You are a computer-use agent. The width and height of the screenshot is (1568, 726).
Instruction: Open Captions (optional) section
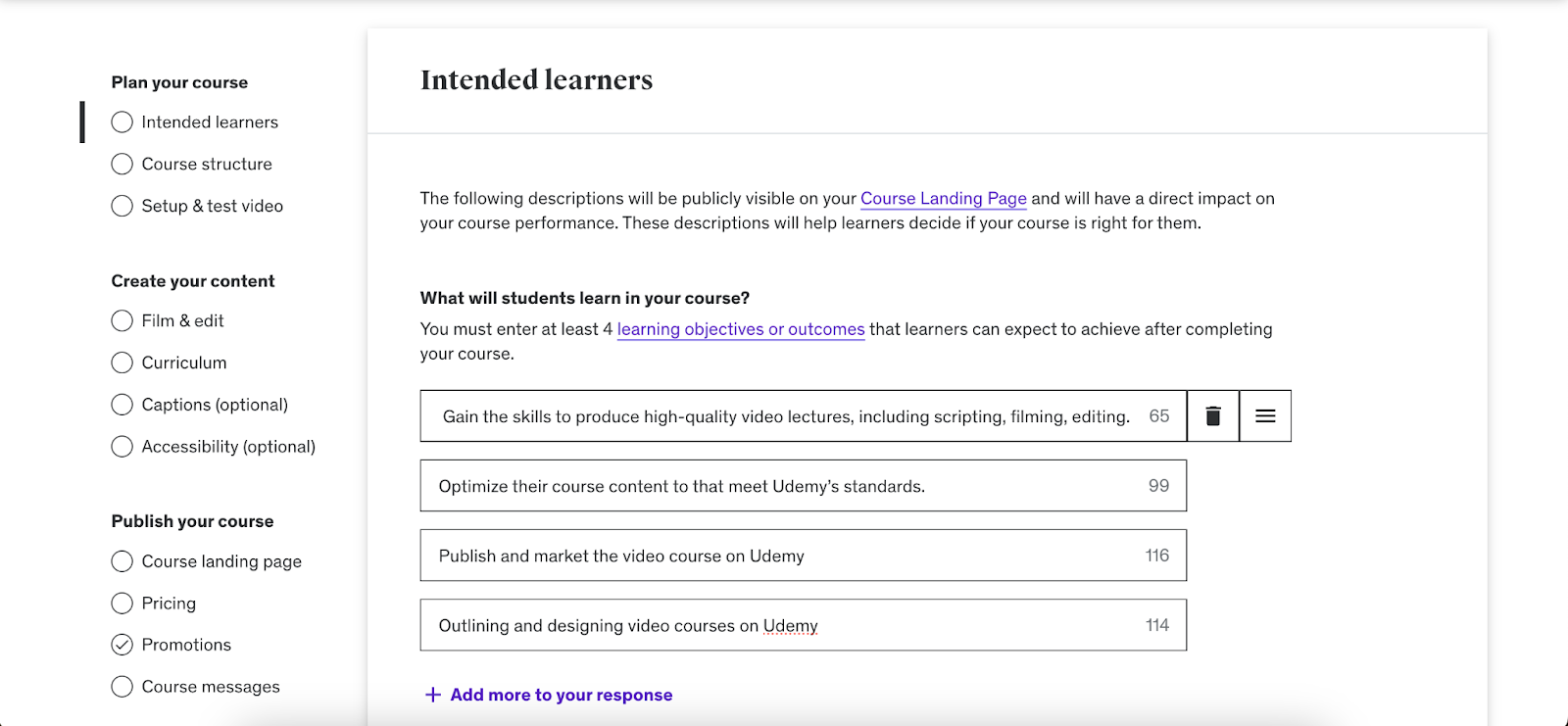click(x=215, y=405)
